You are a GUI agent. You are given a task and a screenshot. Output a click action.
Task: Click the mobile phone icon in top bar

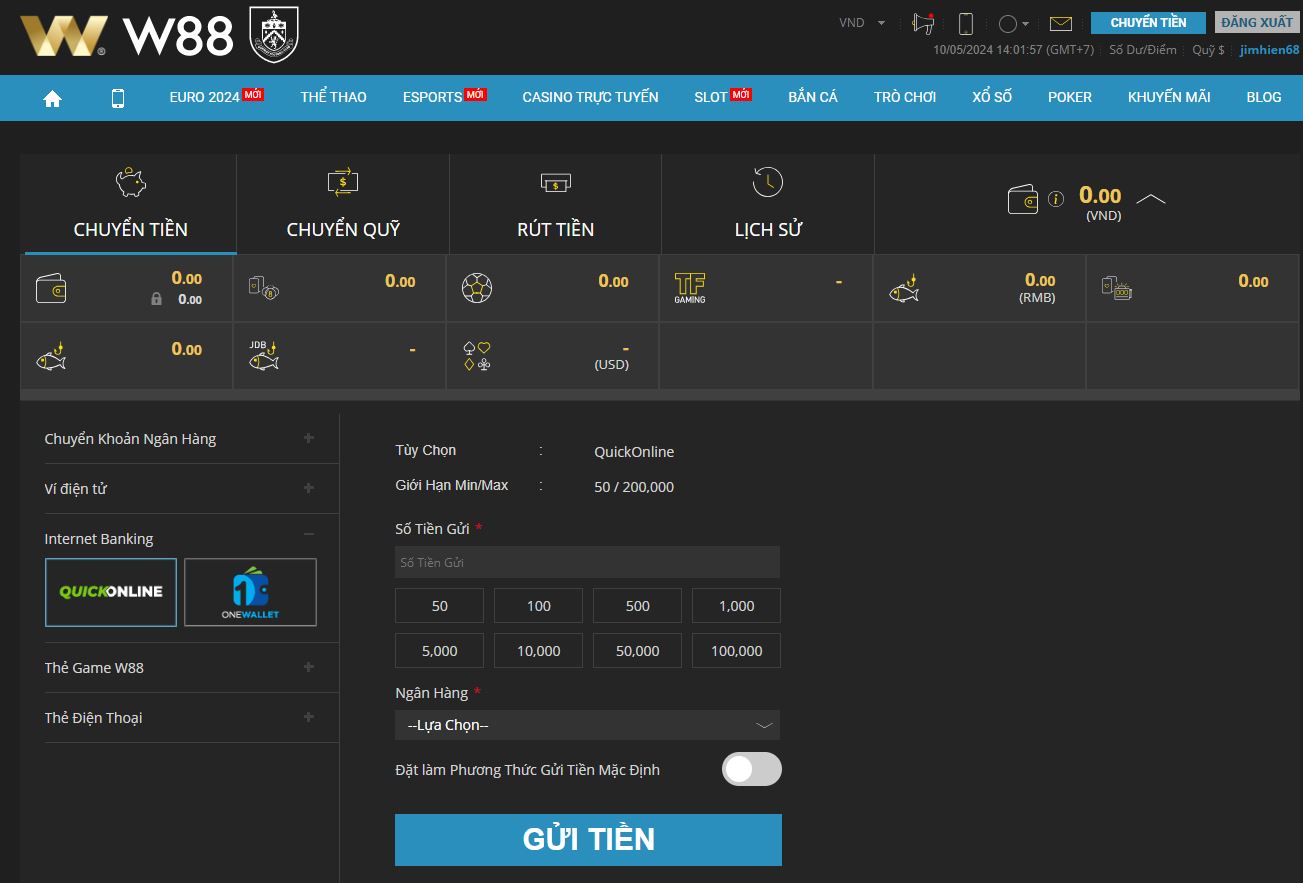966,23
